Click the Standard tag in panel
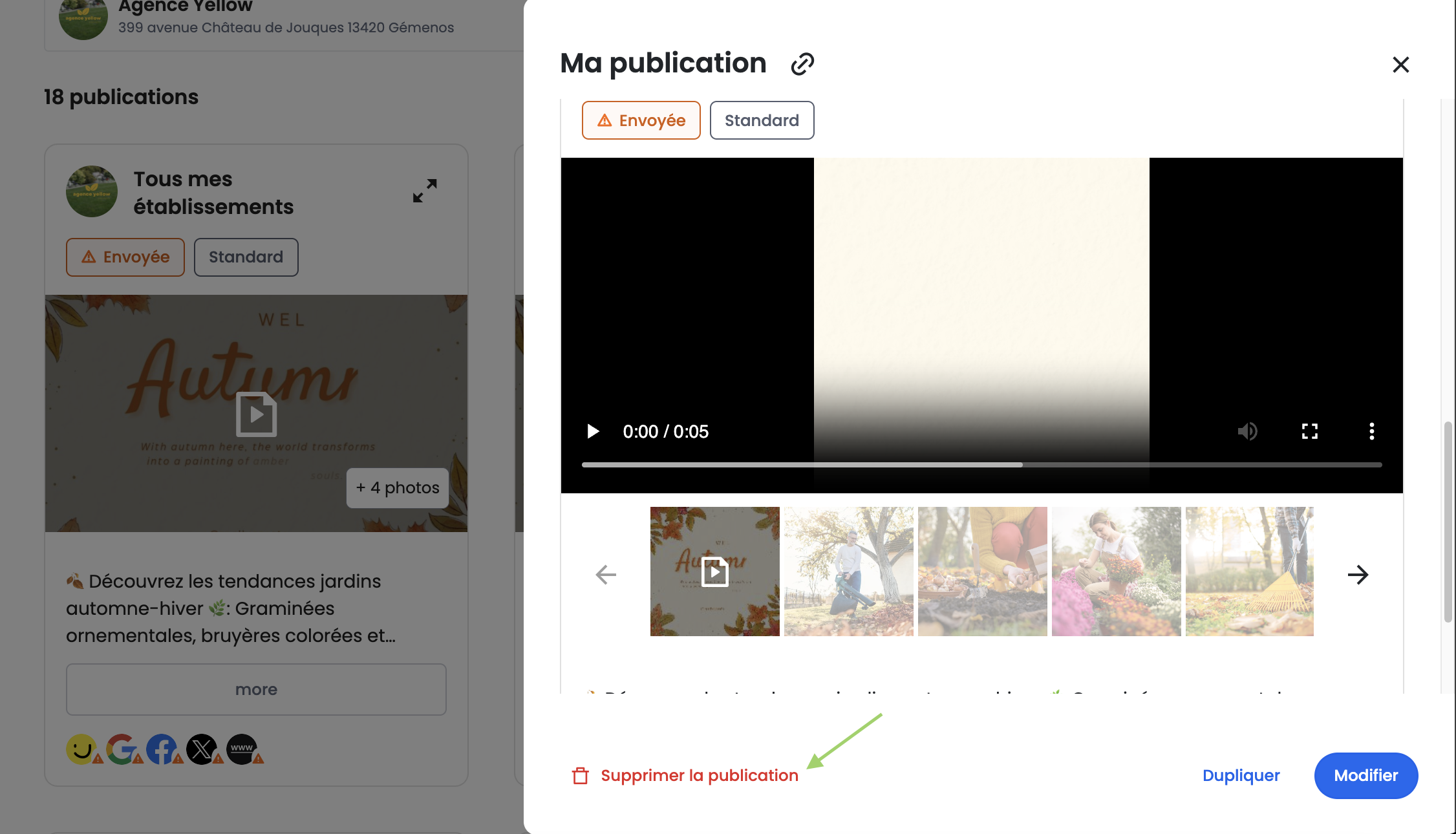The image size is (1456, 834). (762, 120)
